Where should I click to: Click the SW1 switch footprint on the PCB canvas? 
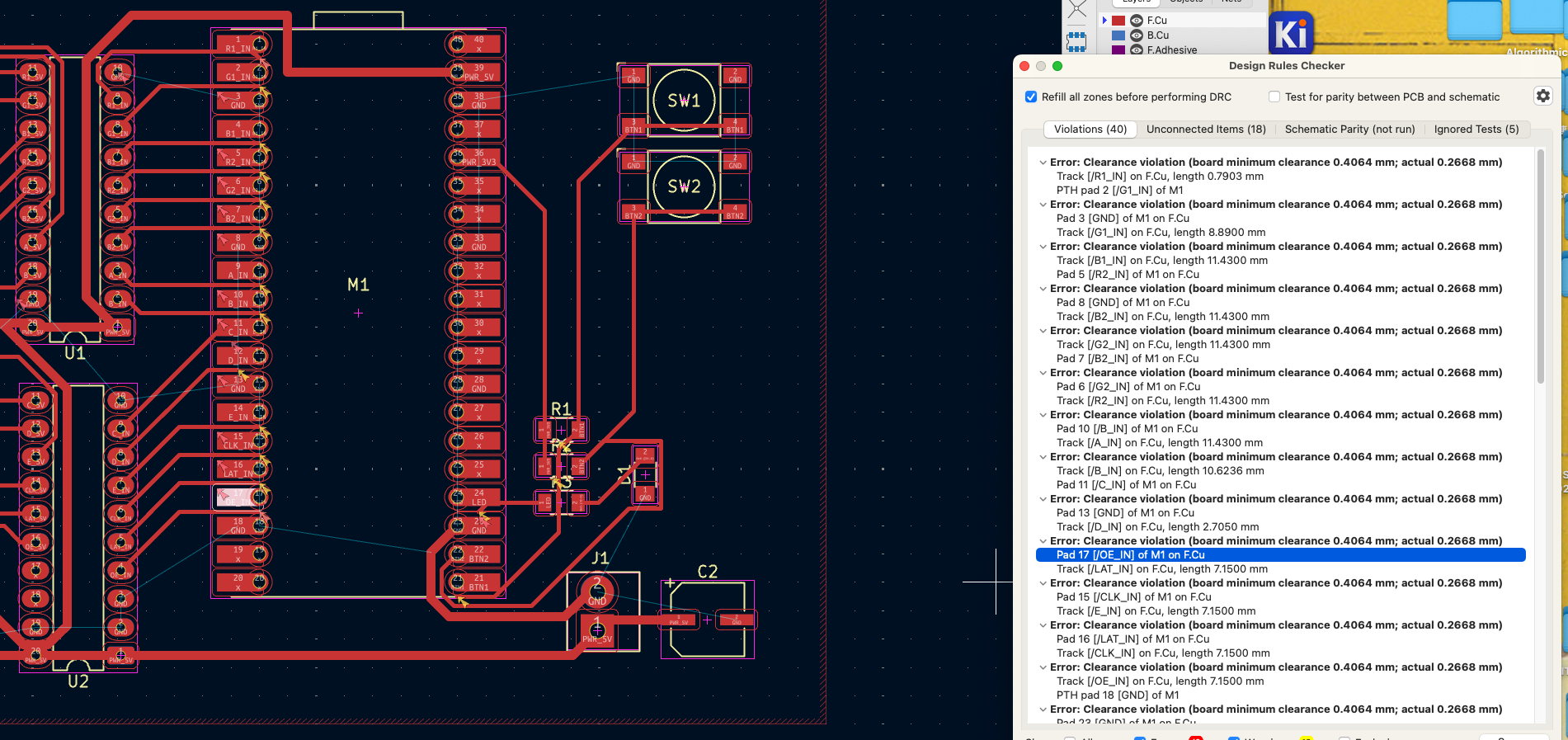pos(684,101)
